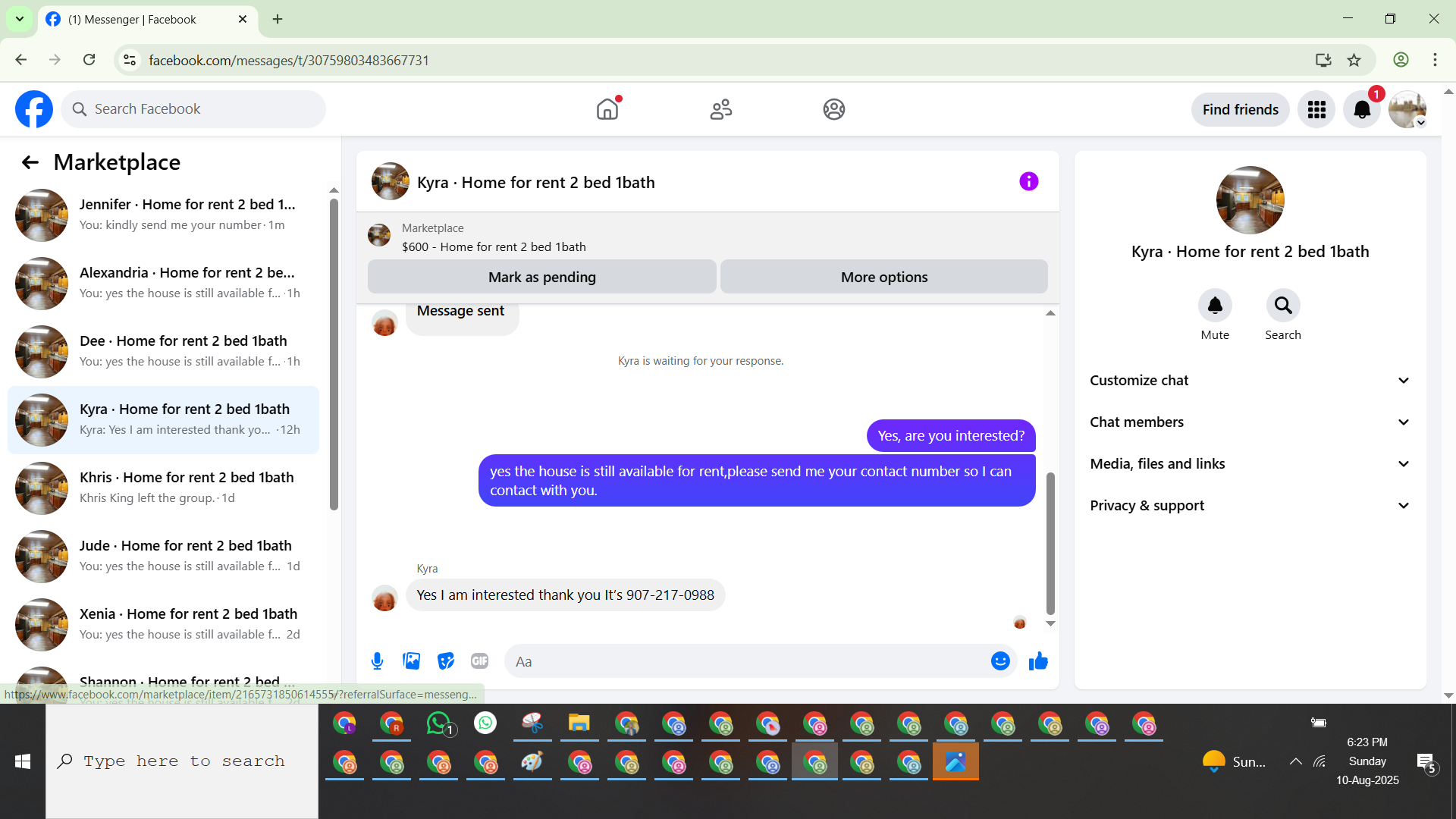Attach a photo with the image icon

click(411, 661)
